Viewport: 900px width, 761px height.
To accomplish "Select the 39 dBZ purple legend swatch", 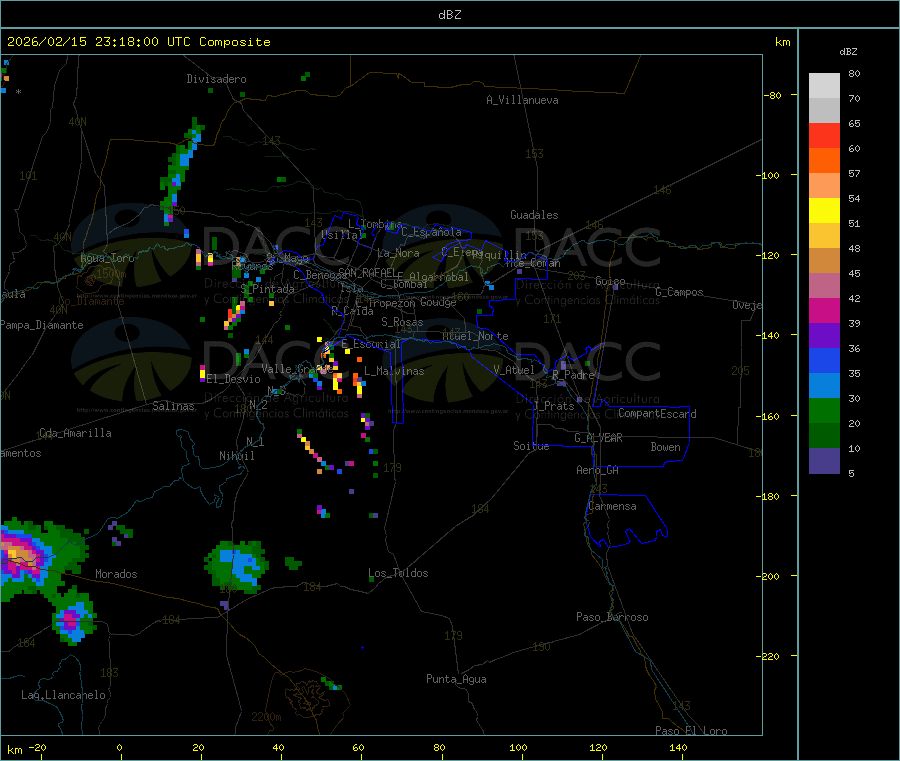I will coord(824,336).
